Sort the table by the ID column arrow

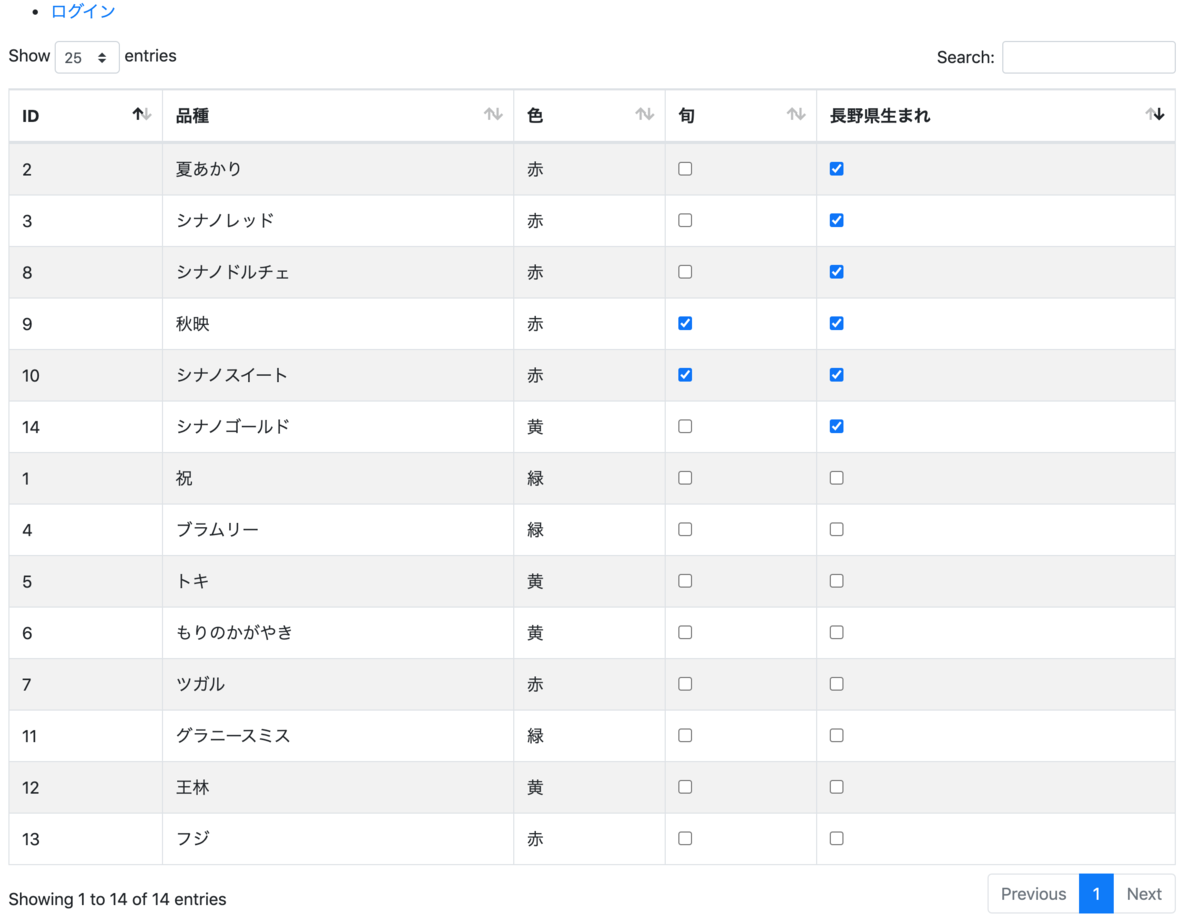pos(138,115)
